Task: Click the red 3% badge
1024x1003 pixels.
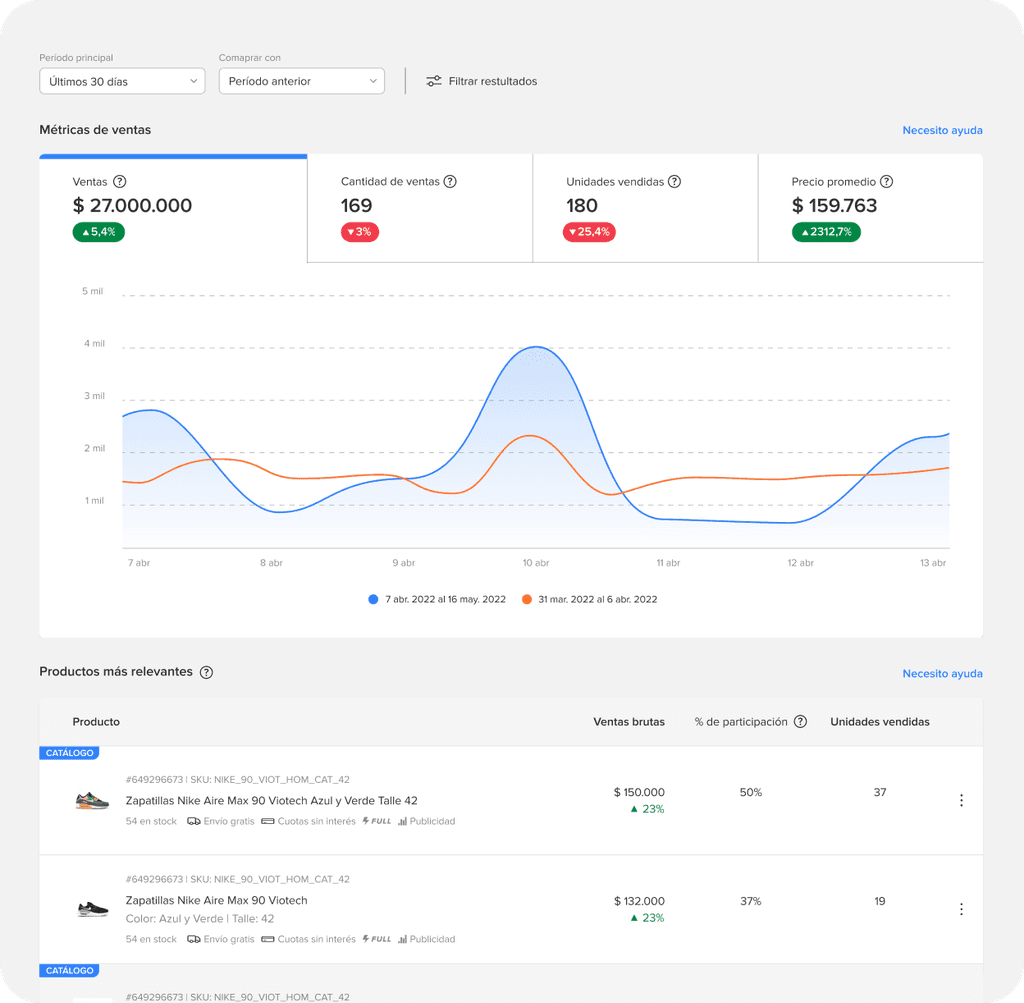Action: click(360, 232)
